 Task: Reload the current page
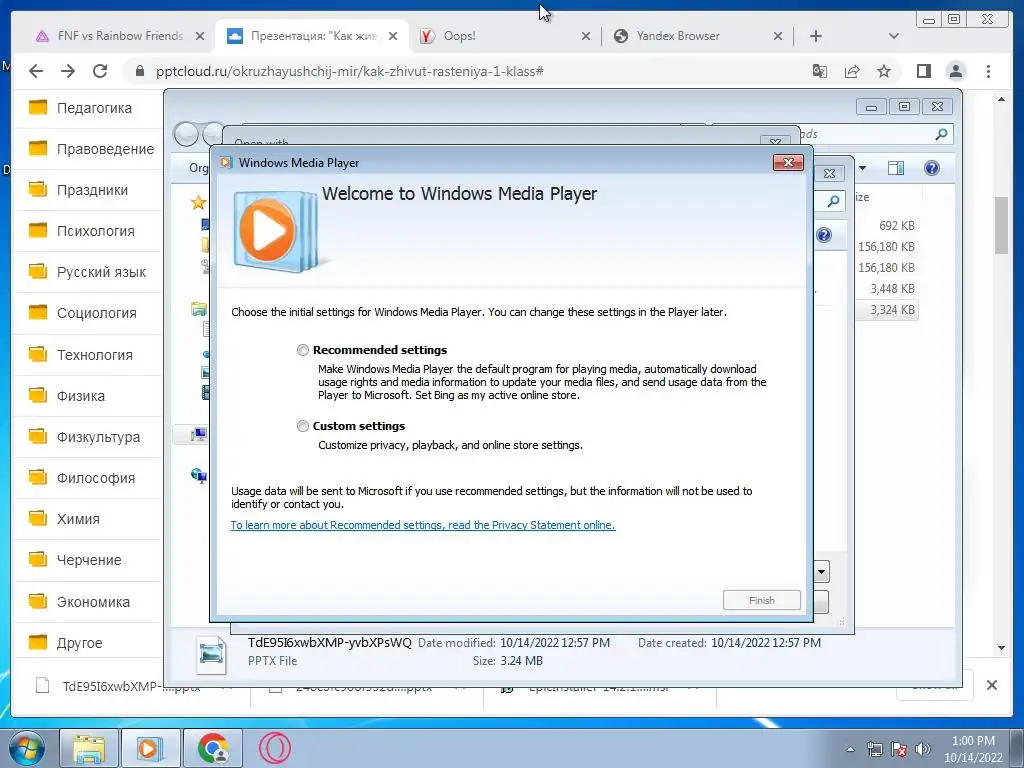tap(100, 71)
